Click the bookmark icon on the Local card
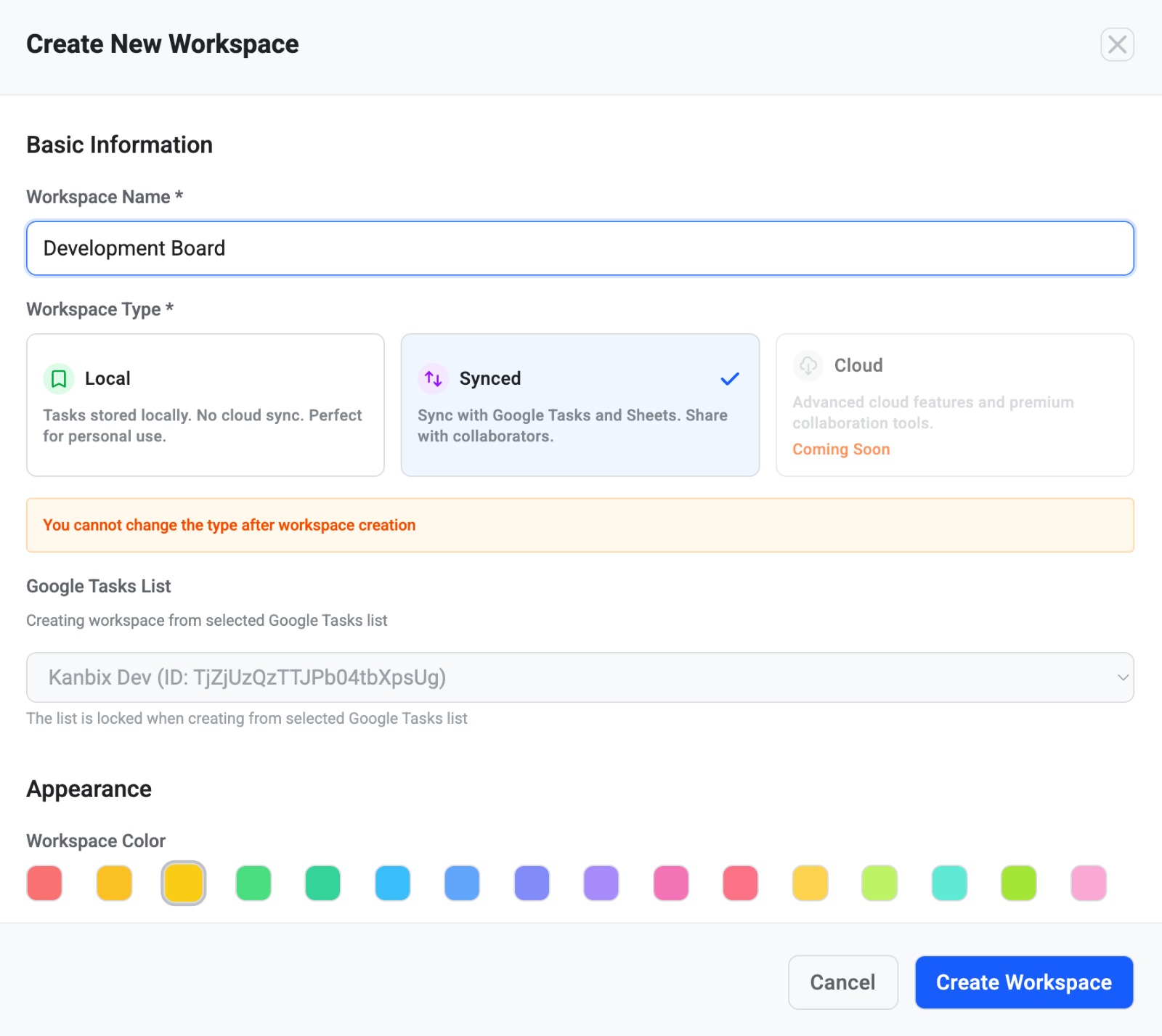The width and height of the screenshot is (1162, 1036). point(59,378)
